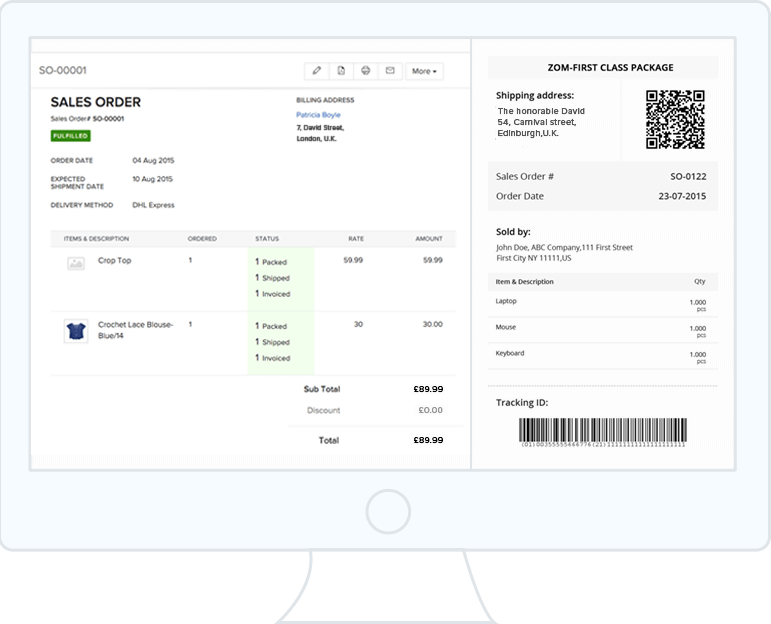Click Shipped status in blouse row
771x624 pixels.
[x=272, y=342]
